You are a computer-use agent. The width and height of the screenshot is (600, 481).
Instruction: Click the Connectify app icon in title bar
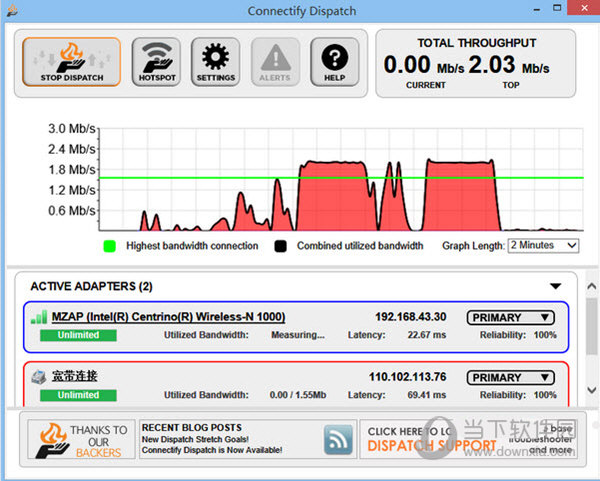click(12, 10)
